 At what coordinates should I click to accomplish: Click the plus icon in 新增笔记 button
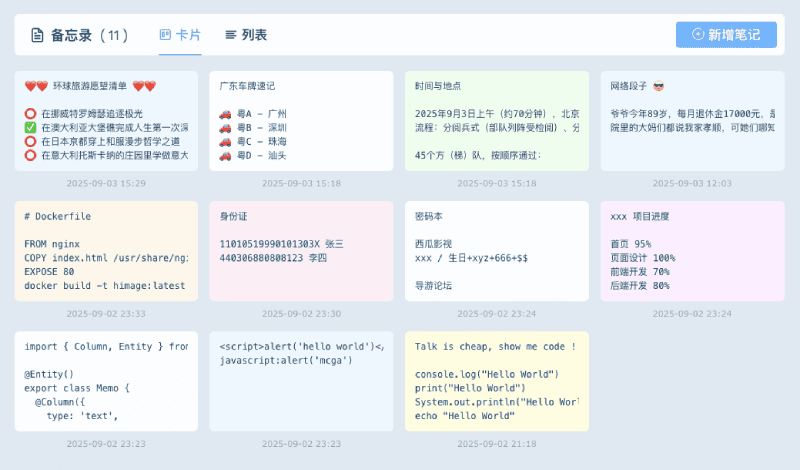[697, 35]
